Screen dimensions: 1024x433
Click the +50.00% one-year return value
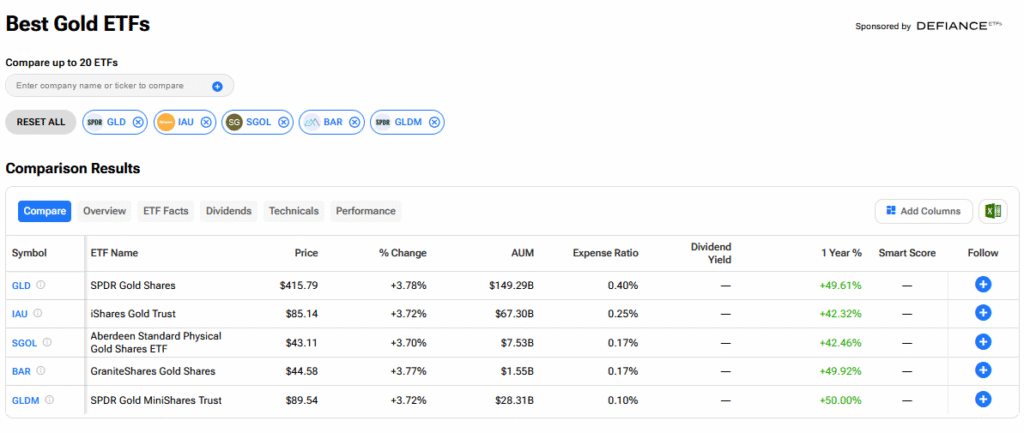[840, 400]
